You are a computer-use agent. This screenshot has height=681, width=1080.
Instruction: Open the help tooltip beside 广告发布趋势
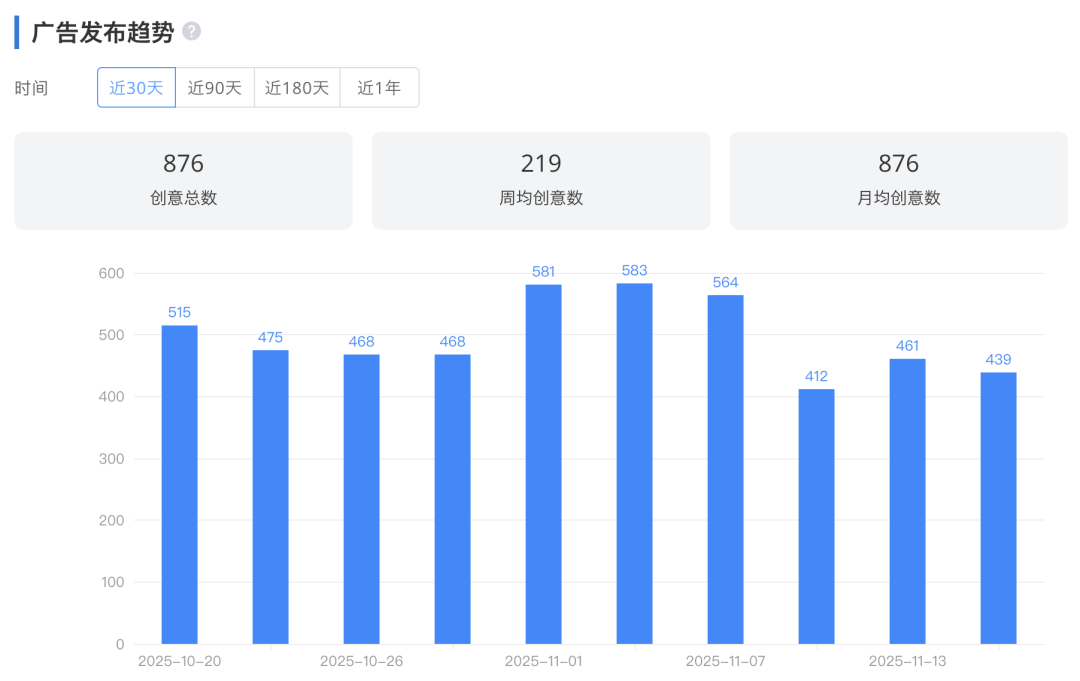[194, 30]
